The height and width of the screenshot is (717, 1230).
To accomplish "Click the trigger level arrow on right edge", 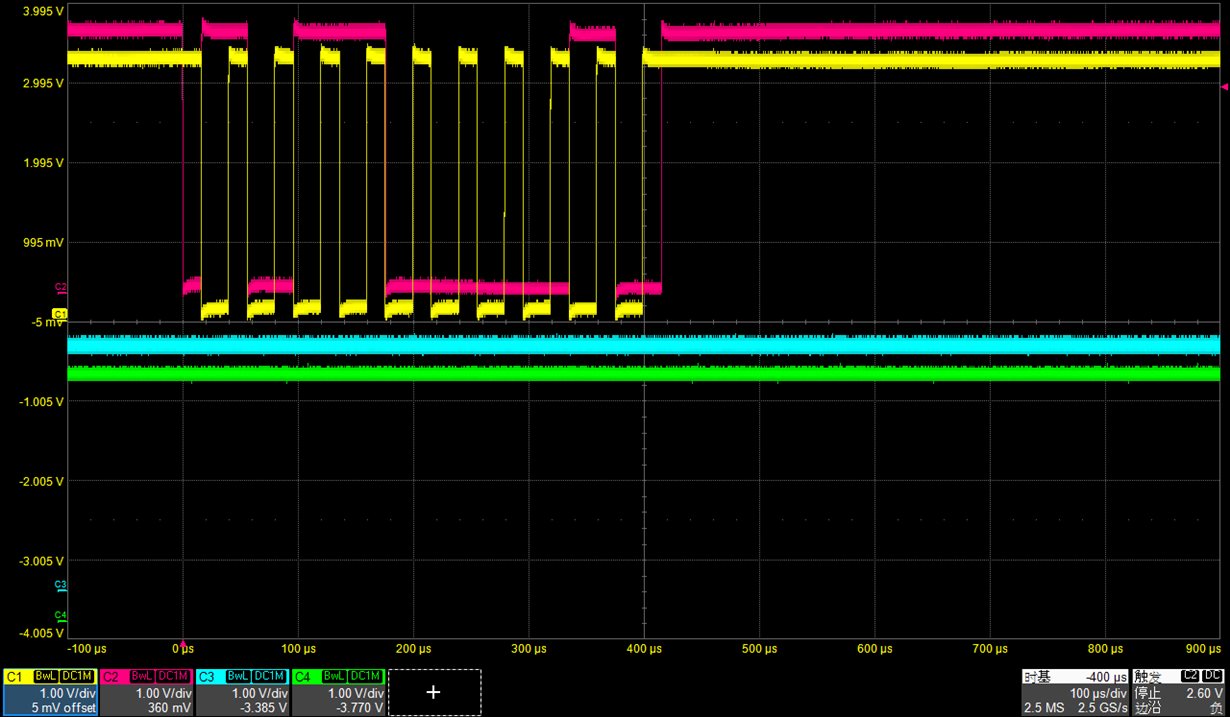I will pyautogui.click(x=1224, y=89).
